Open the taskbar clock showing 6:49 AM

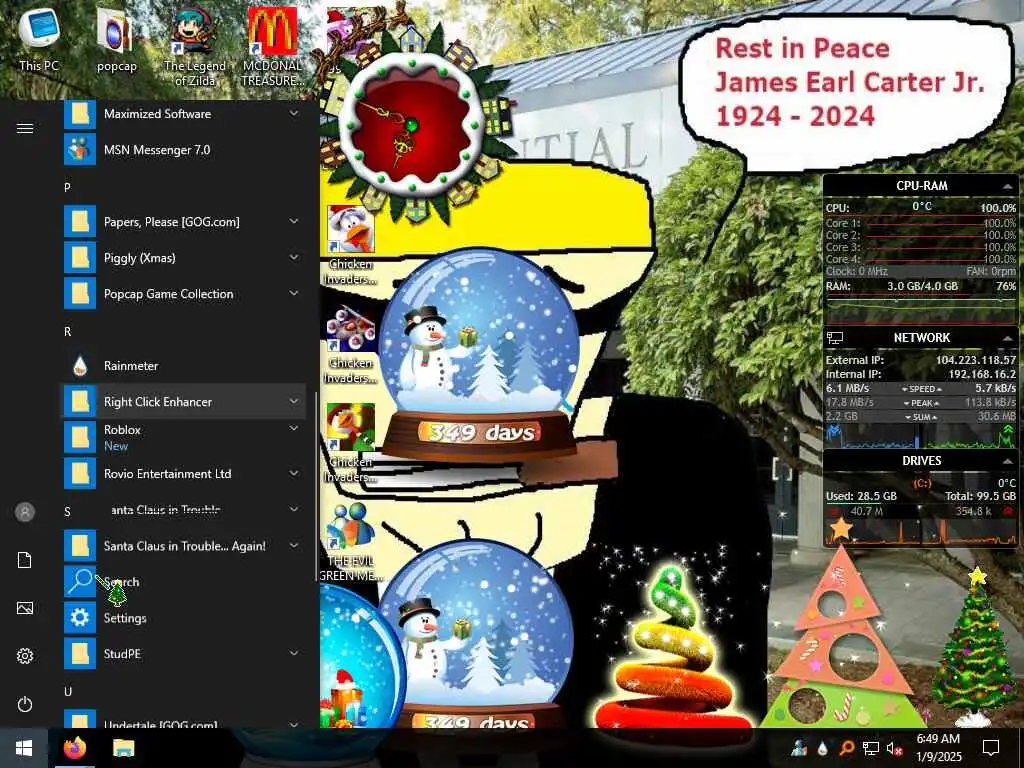pyautogui.click(x=938, y=748)
